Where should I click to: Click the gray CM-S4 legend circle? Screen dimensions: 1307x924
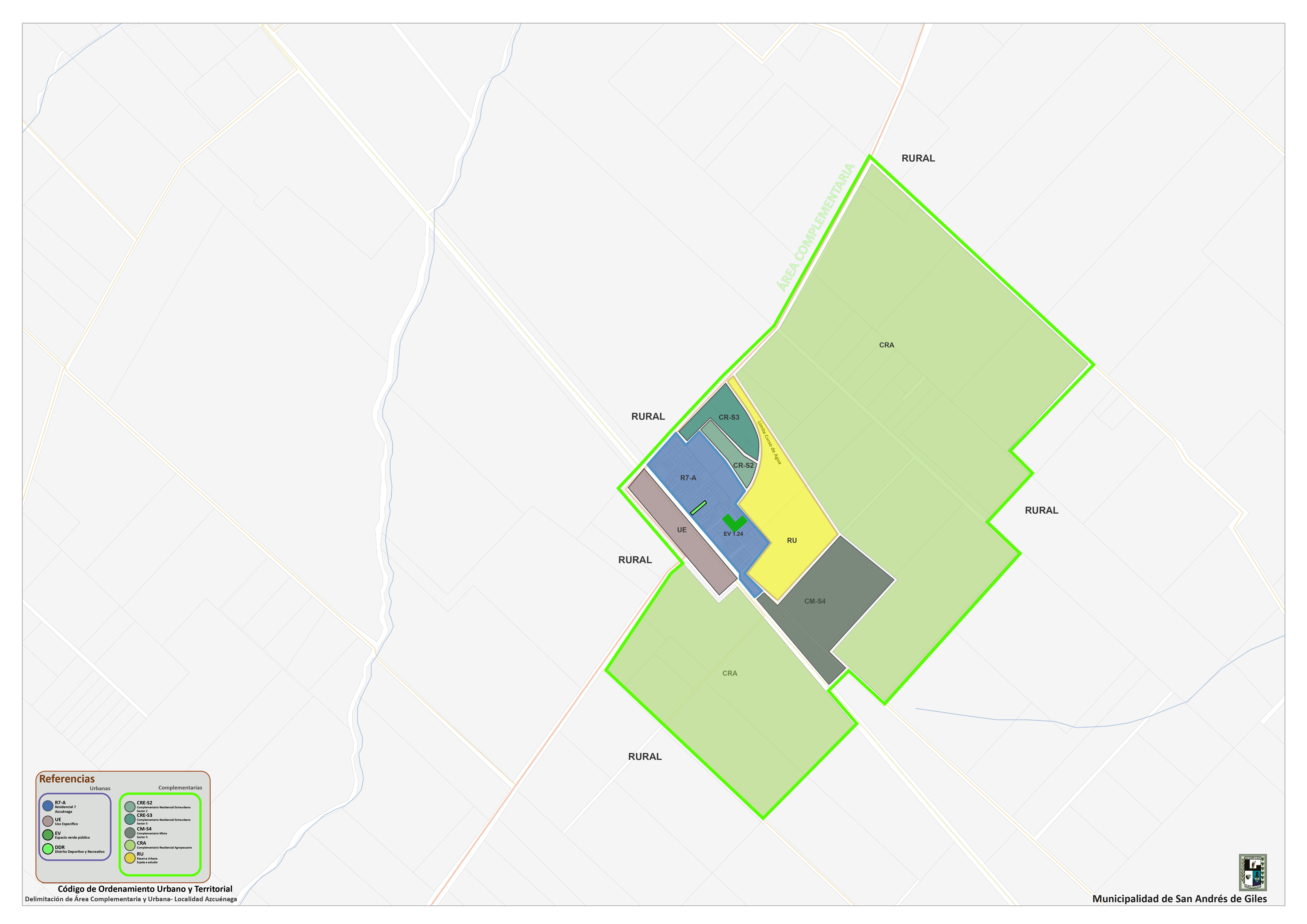[130, 833]
